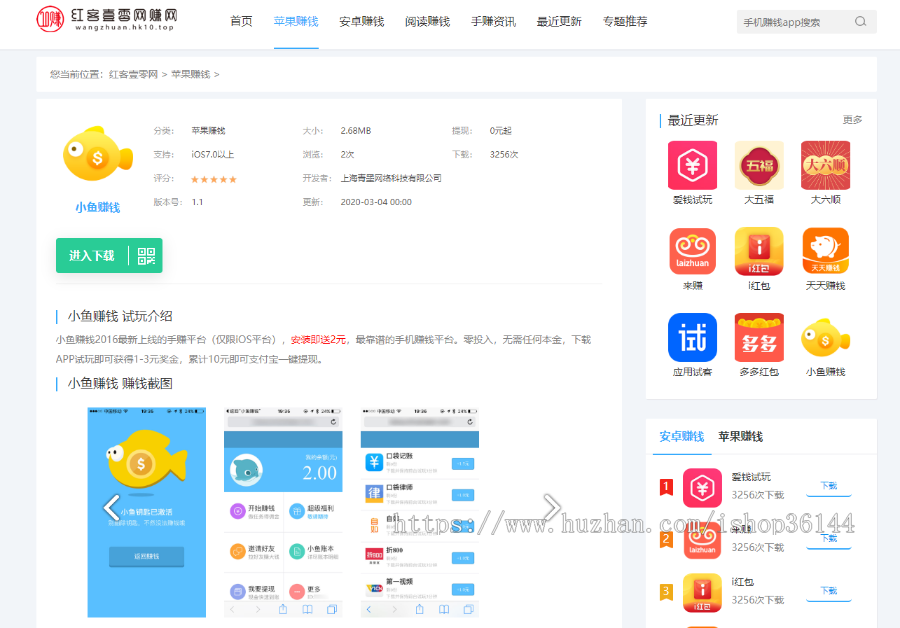Click the 进入下载 download button

point(92,255)
